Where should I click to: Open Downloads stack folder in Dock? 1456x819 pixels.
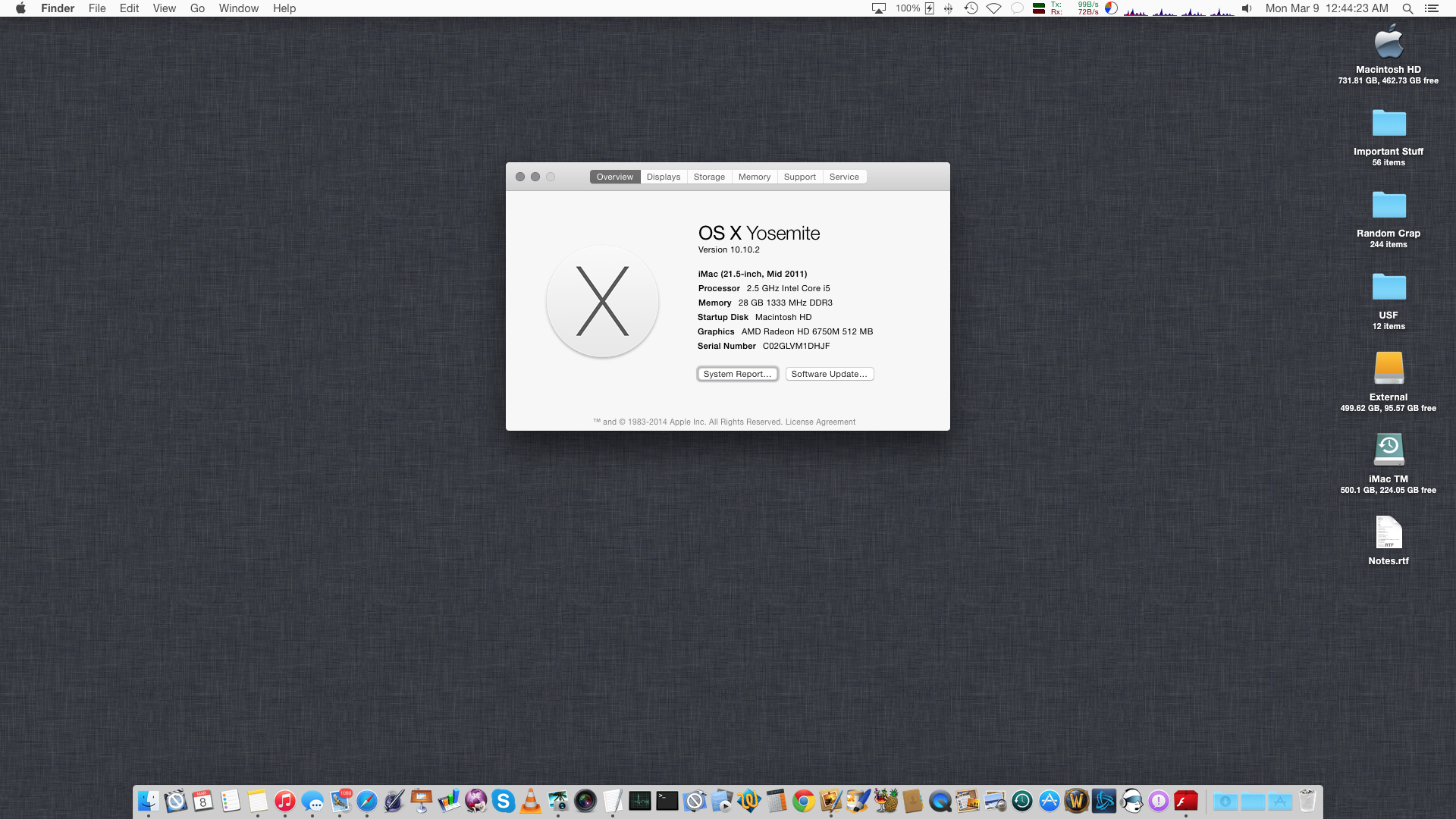(x=1225, y=801)
